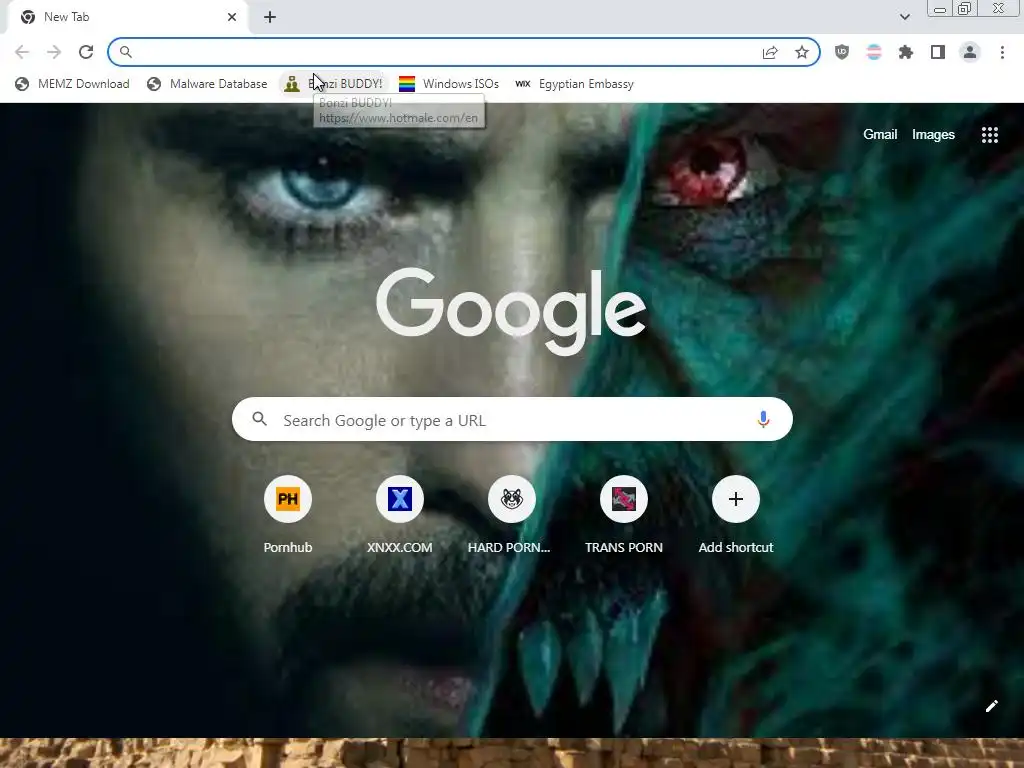Close the New Tab tab

[232, 17]
